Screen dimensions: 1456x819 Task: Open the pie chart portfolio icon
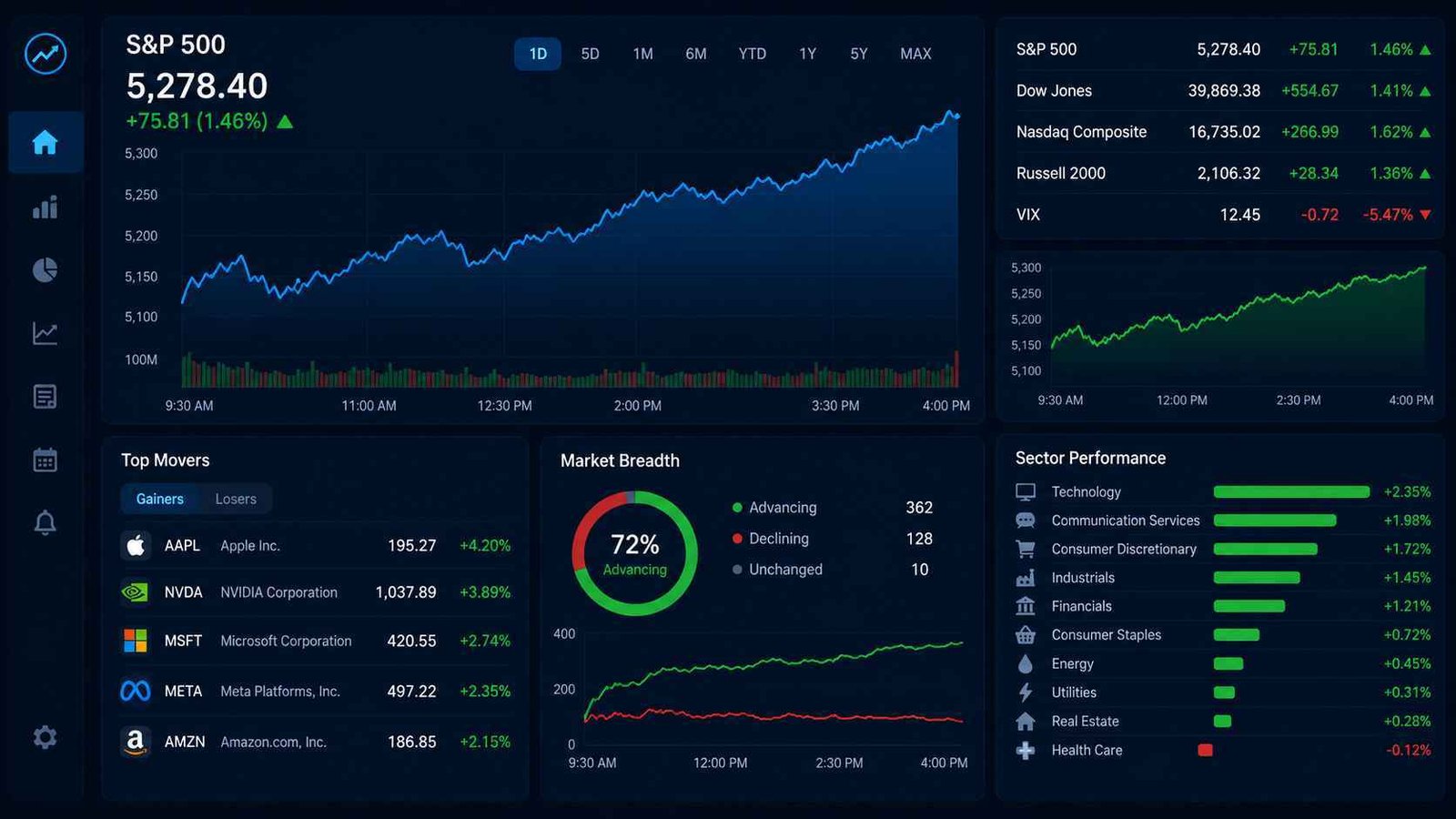point(45,270)
